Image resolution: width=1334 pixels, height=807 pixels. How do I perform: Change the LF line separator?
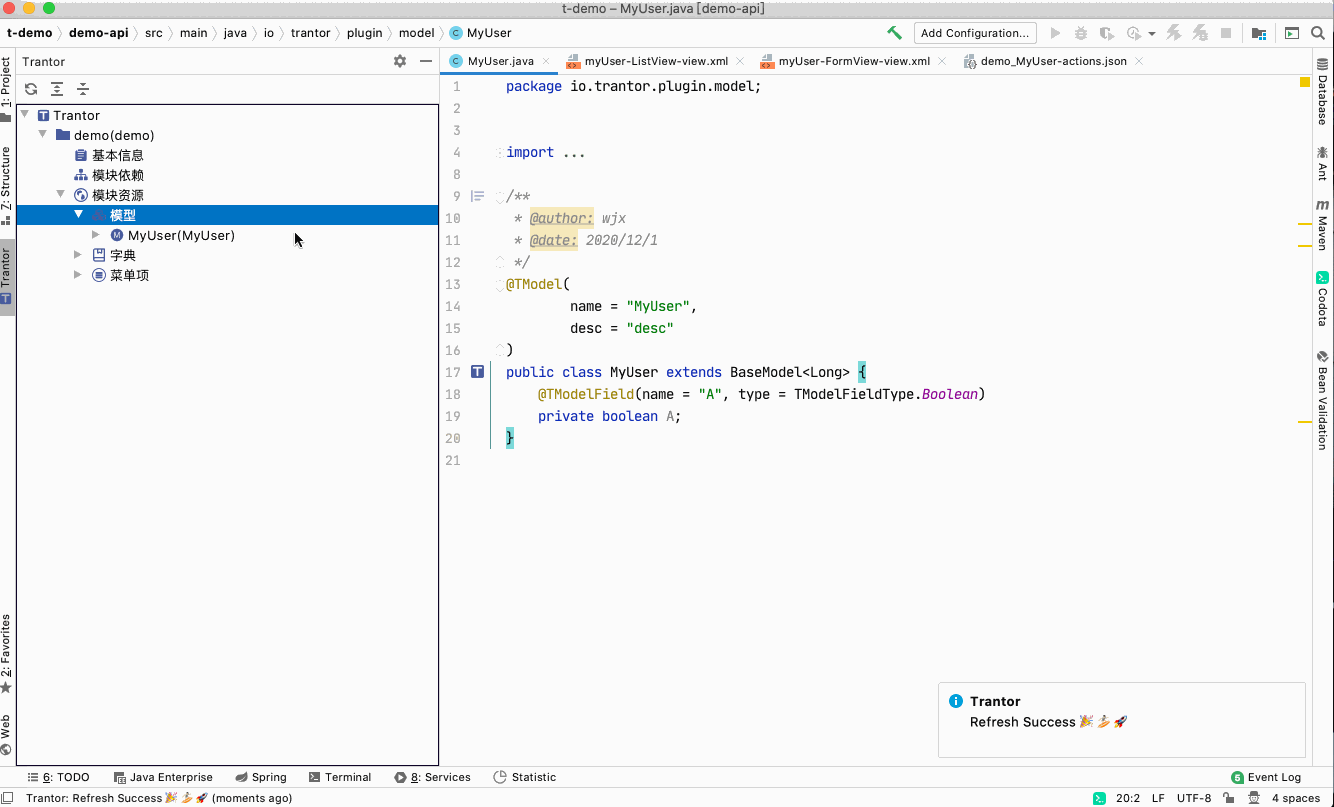(x=1158, y=798)
